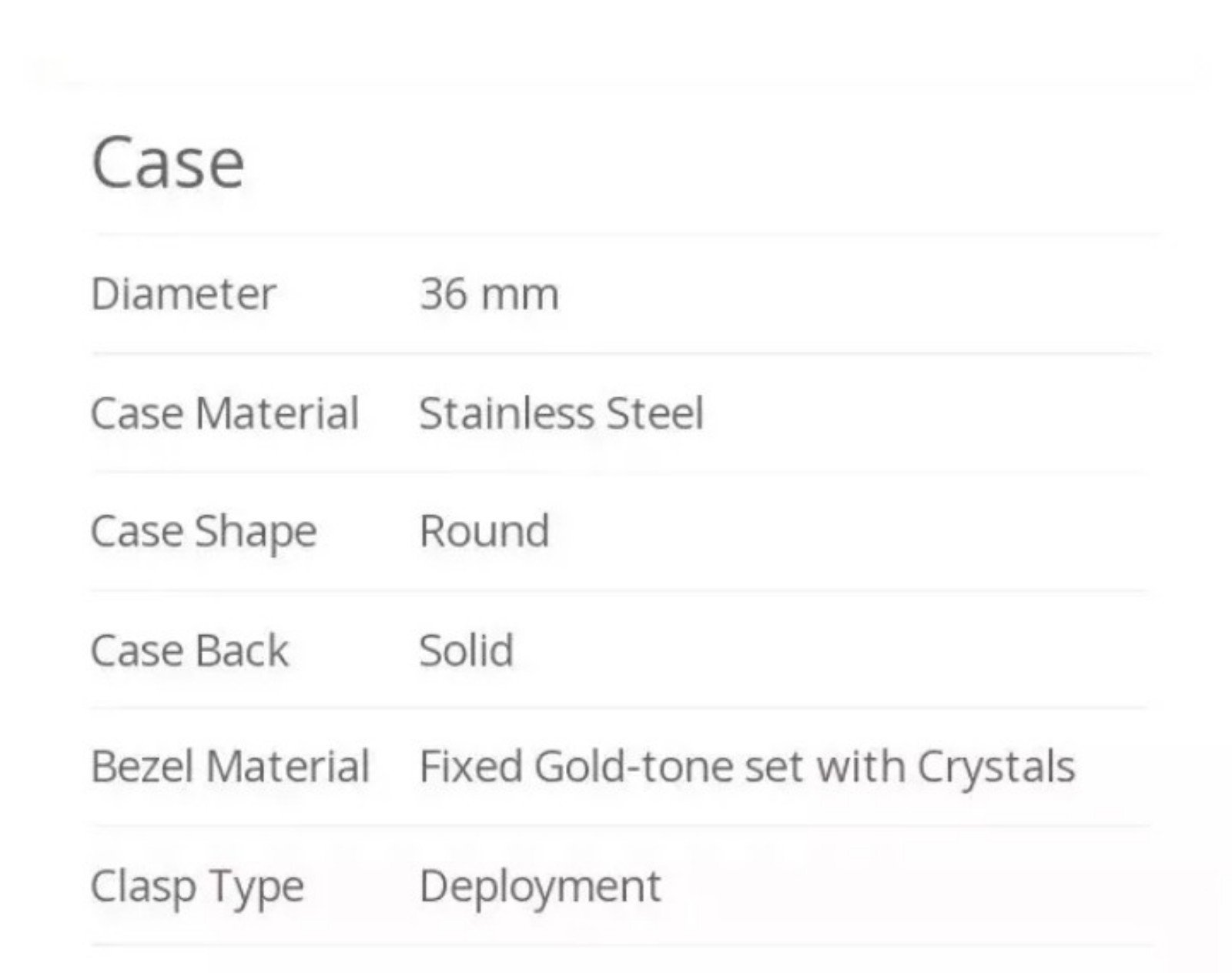Click the word Crystals in bezel description
1232x973 pixels.
(996, 768)
